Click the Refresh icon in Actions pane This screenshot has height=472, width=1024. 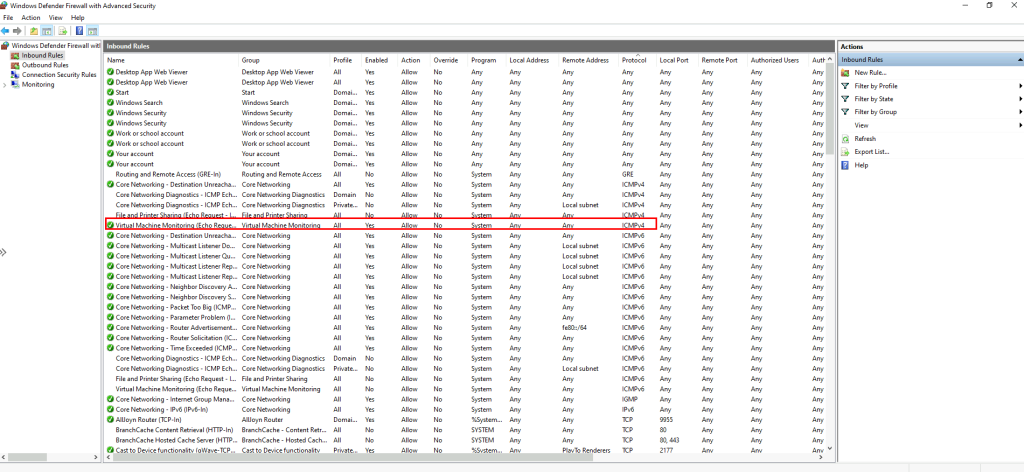coord(845,138)
